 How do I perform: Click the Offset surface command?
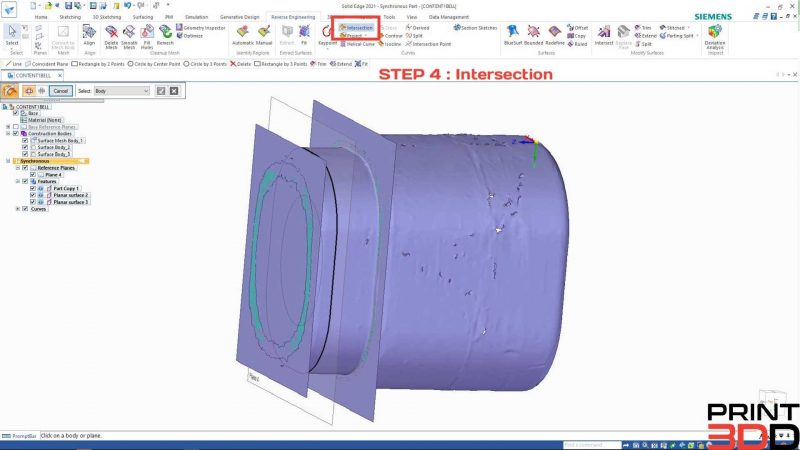coord(578,28)
